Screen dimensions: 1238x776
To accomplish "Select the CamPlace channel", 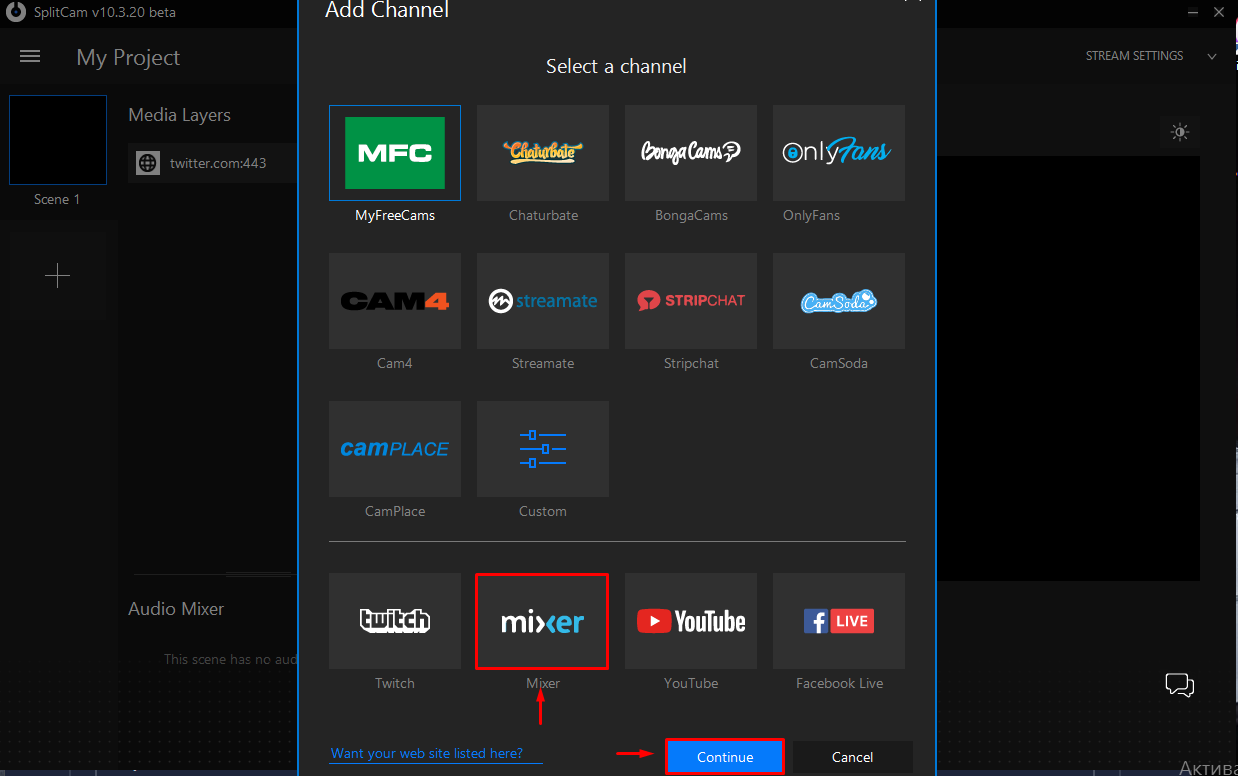I will click(394, 448).
